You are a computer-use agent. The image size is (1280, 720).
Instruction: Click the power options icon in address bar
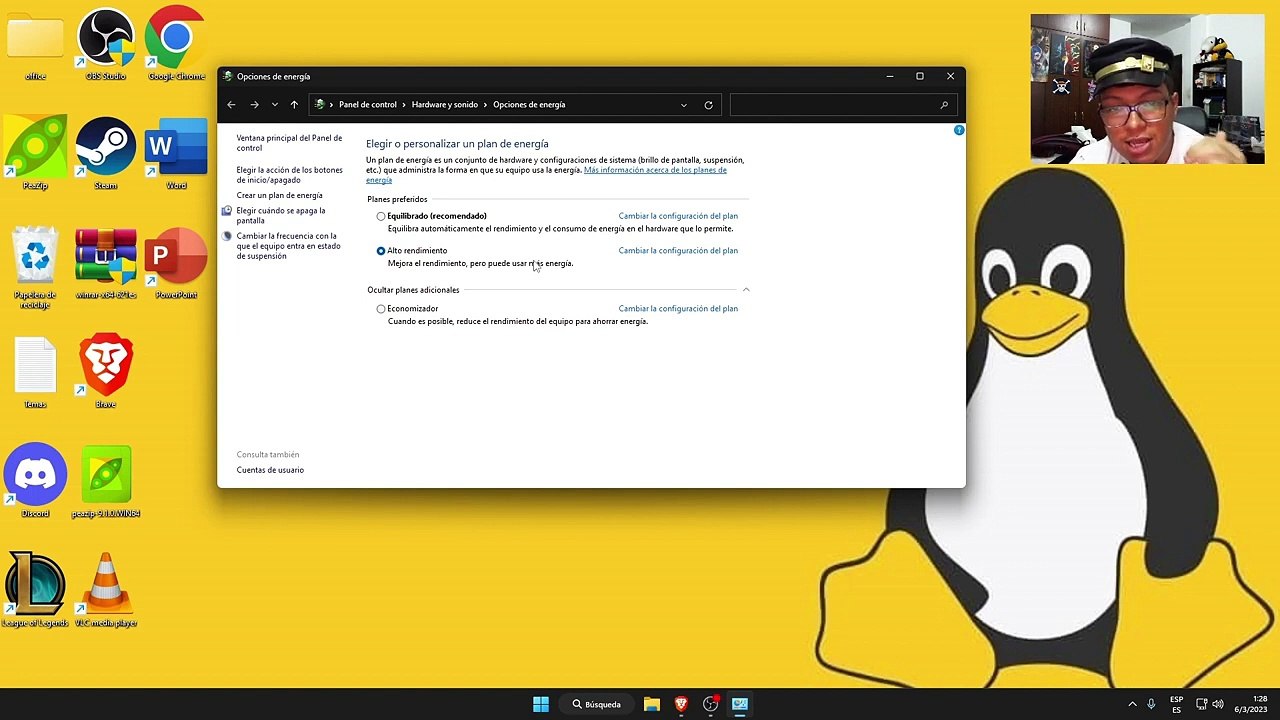click(319, 105)
